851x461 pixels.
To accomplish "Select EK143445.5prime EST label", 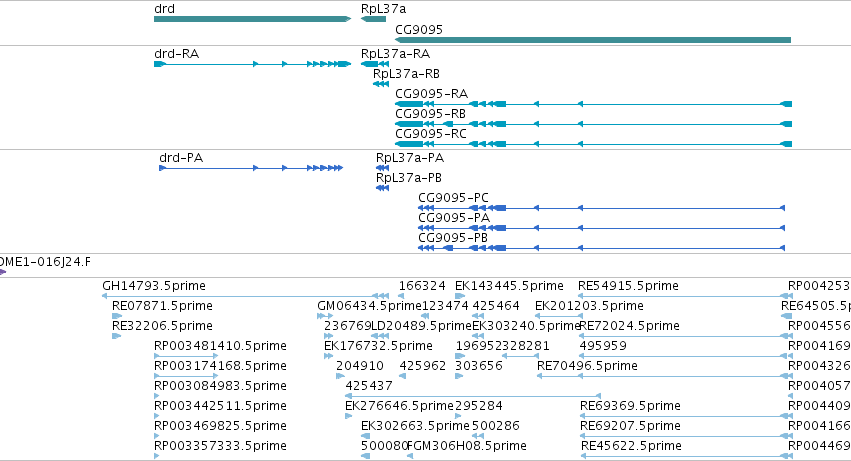I will (x=509, y=286).
